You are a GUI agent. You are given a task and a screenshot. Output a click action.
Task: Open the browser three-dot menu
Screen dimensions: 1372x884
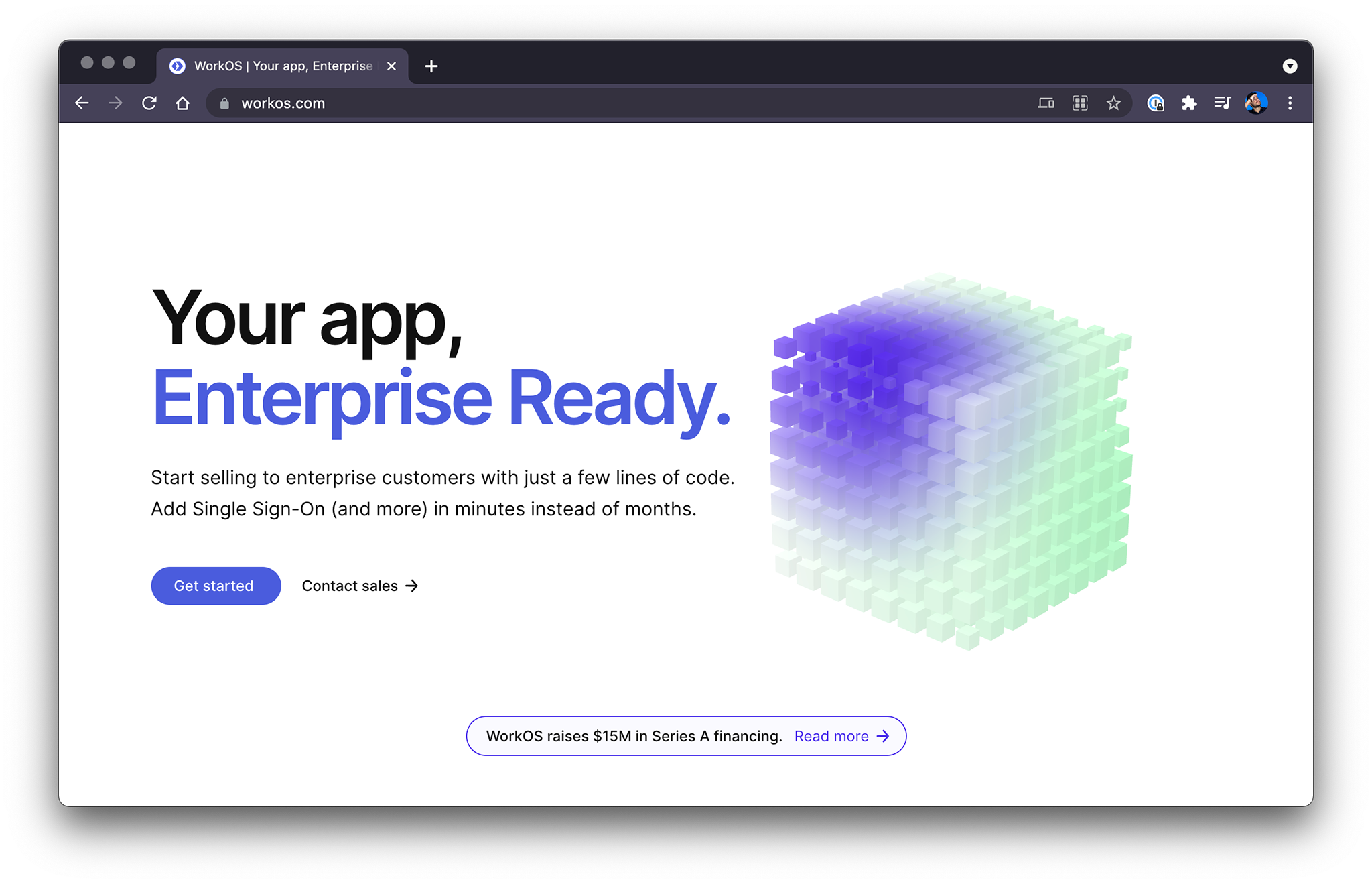pos(1290,103)
